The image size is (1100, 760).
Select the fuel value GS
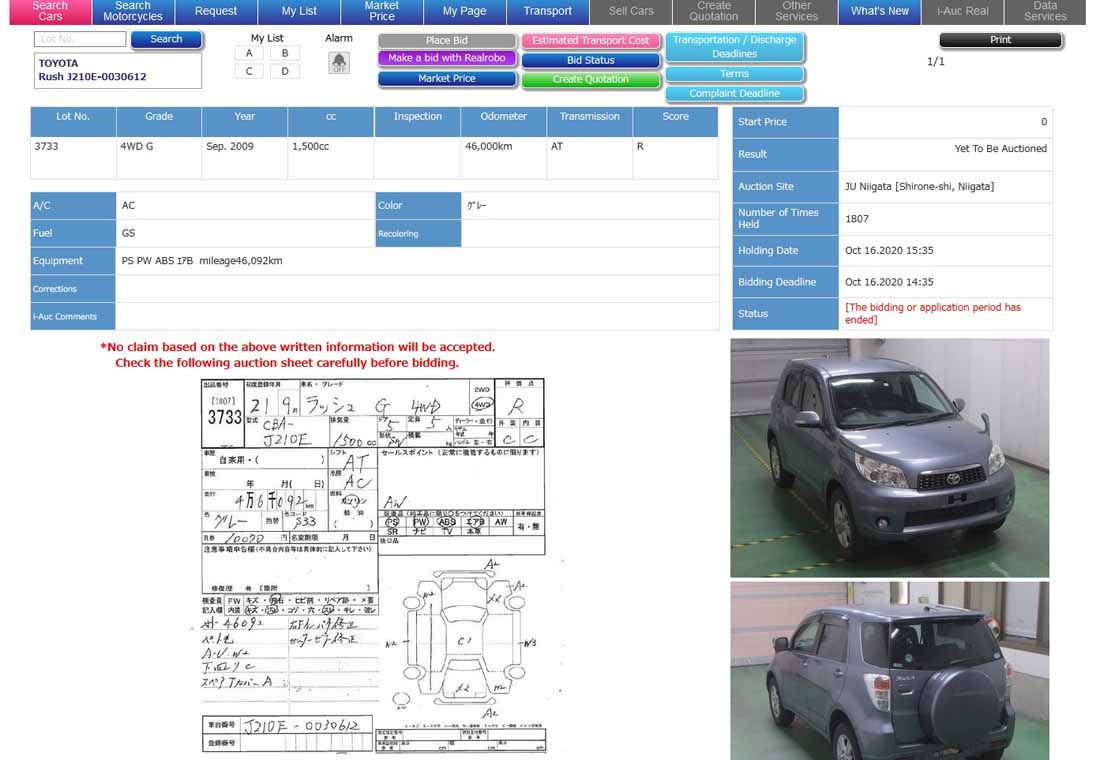point(128,233)
